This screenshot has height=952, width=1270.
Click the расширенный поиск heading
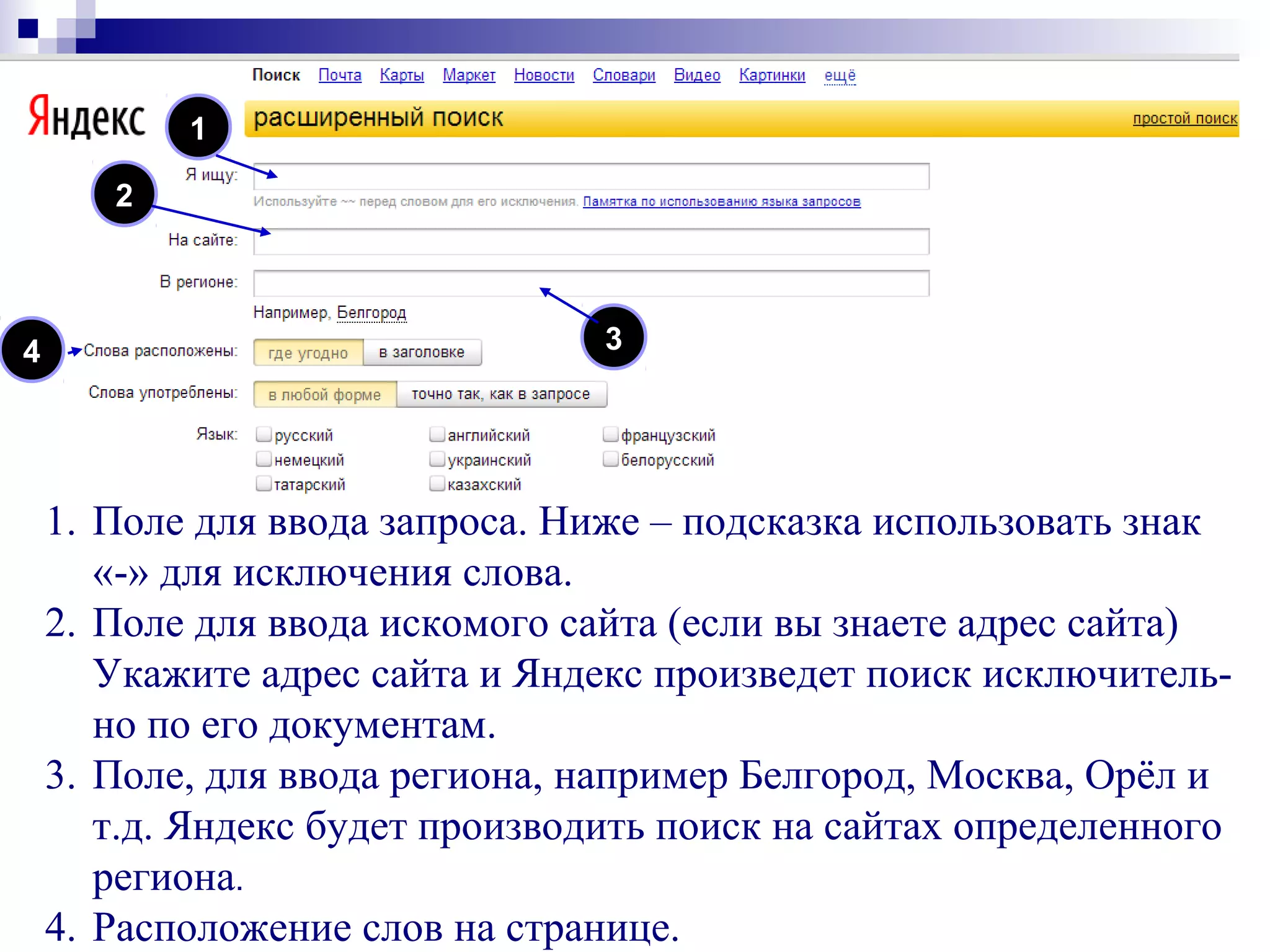click(378, 118)
